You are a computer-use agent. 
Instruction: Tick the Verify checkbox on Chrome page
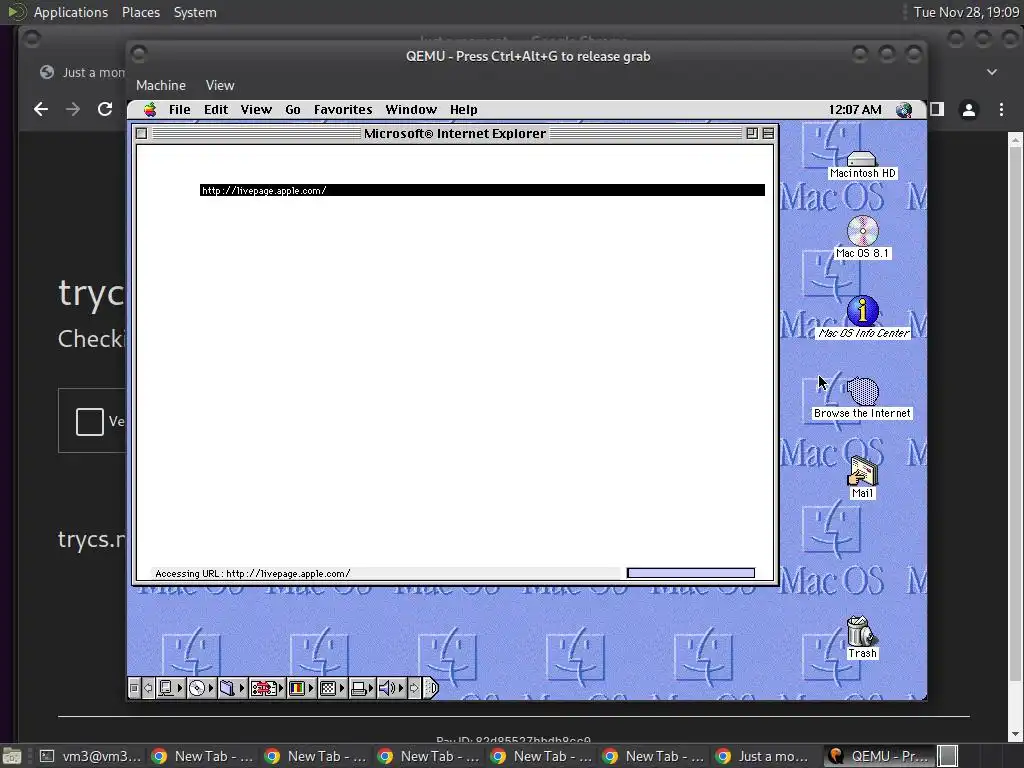(89, 422)
